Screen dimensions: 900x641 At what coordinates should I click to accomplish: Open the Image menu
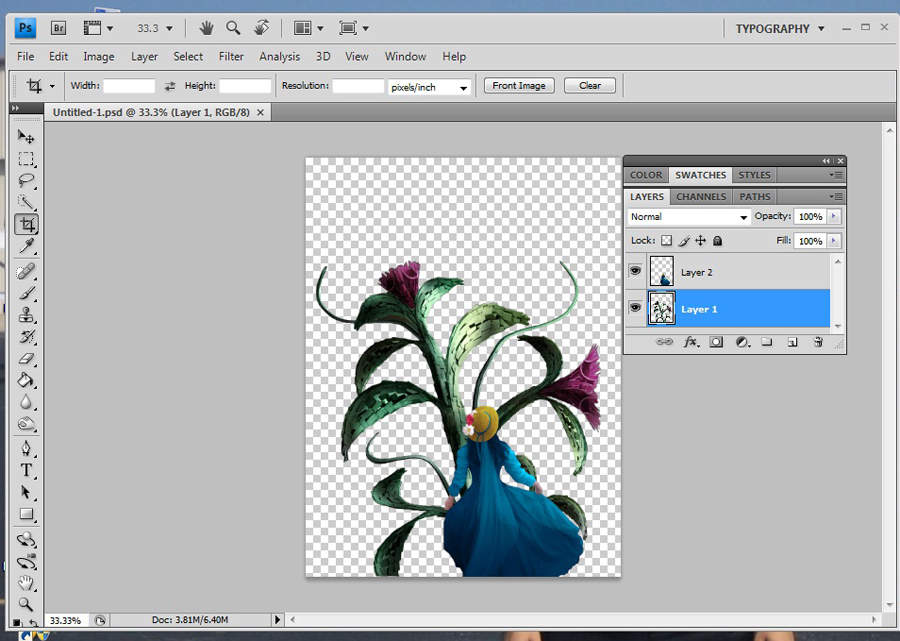99,56
